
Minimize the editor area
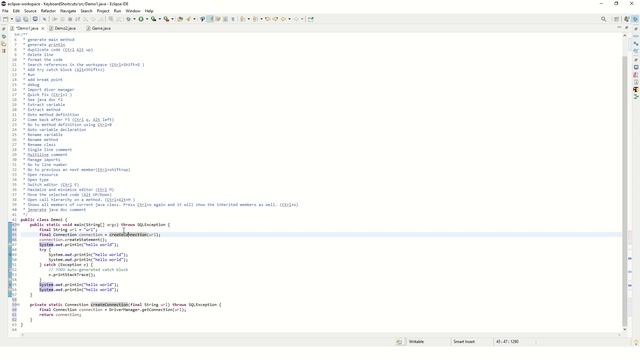(x=619, y=27)
